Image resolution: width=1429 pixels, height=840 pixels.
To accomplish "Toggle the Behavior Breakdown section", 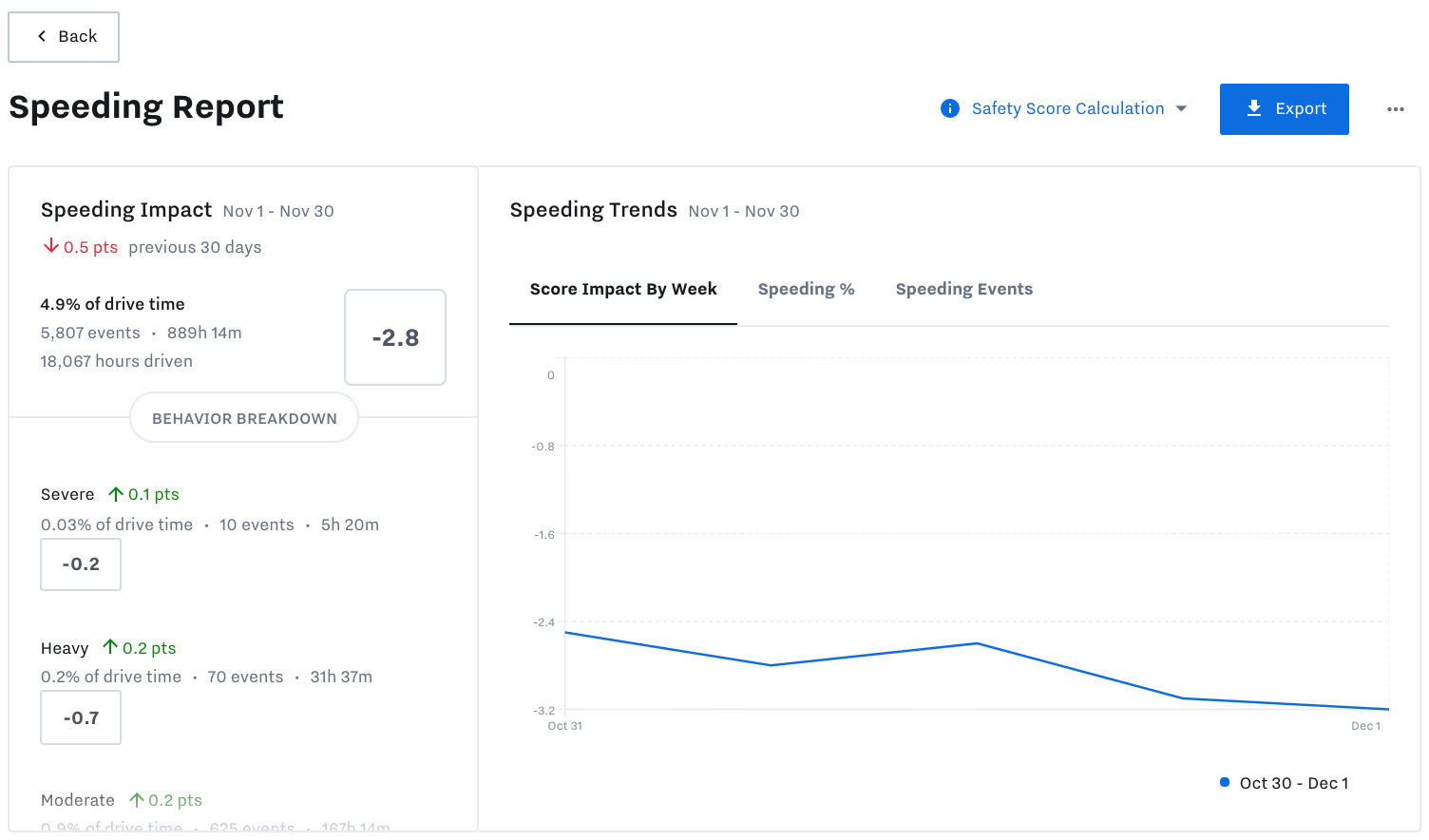I will tap(244, 418).
